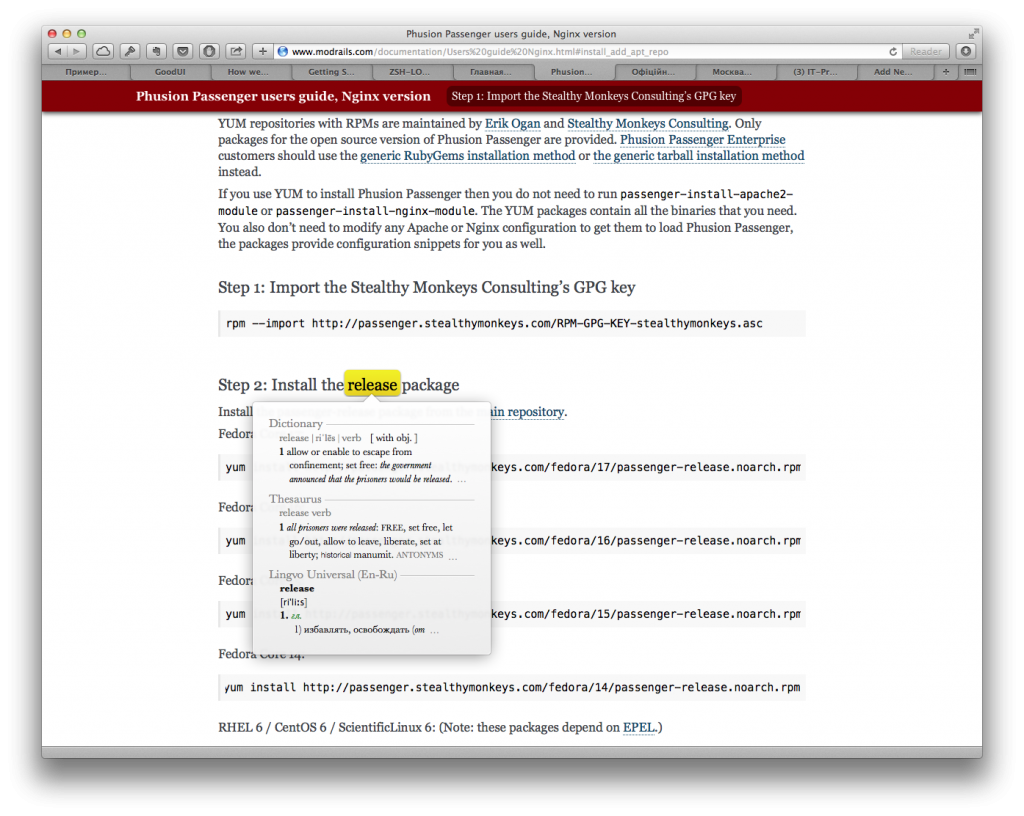Open the generic RubyGems installation method link
The image size is (1024, 816).
tap(467, 155)
